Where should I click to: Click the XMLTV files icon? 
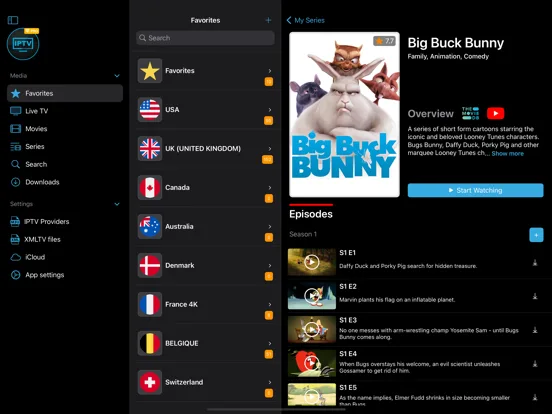(x=15, y=239)
